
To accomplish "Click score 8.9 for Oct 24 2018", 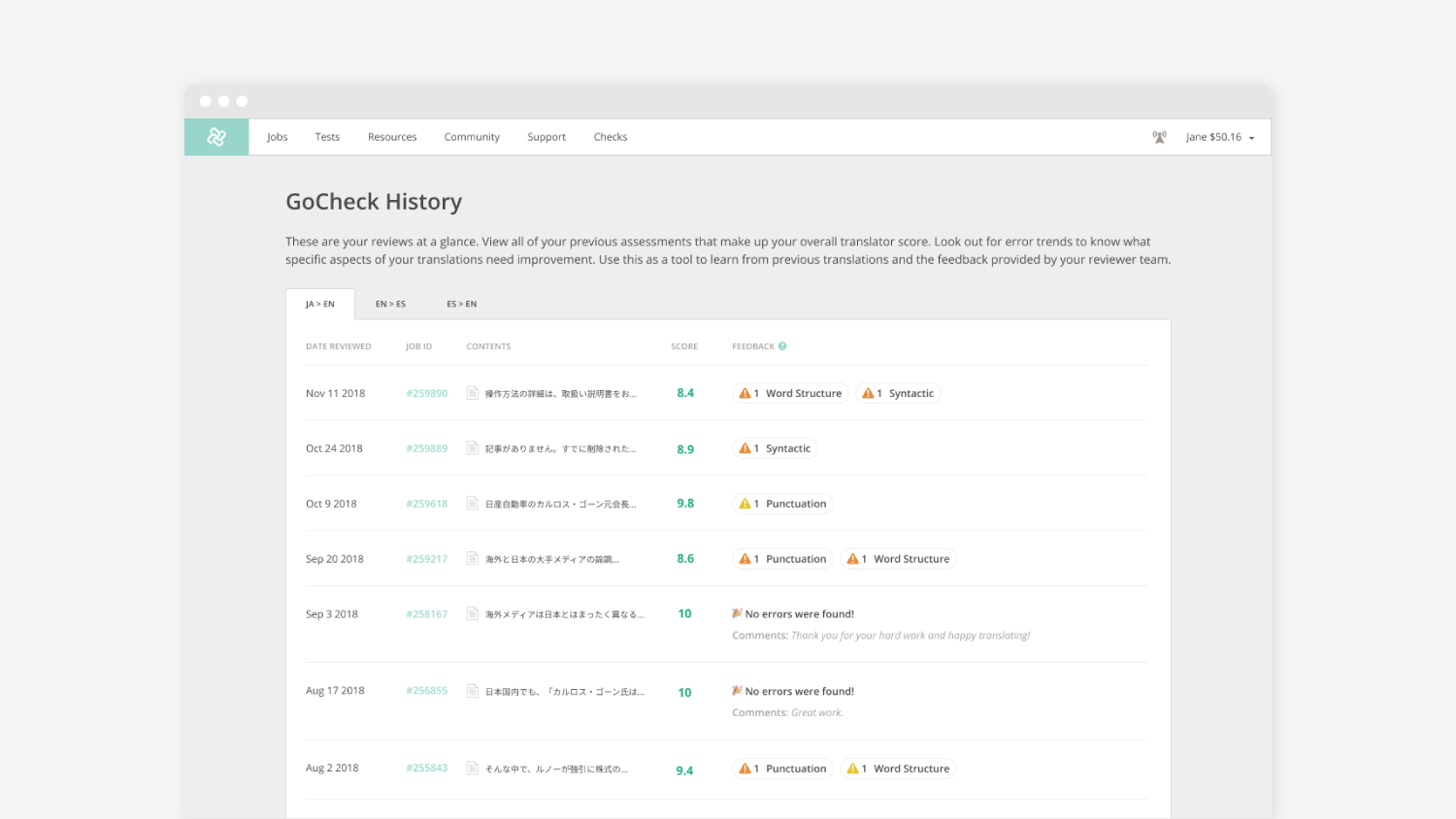I will coord(685,449).
